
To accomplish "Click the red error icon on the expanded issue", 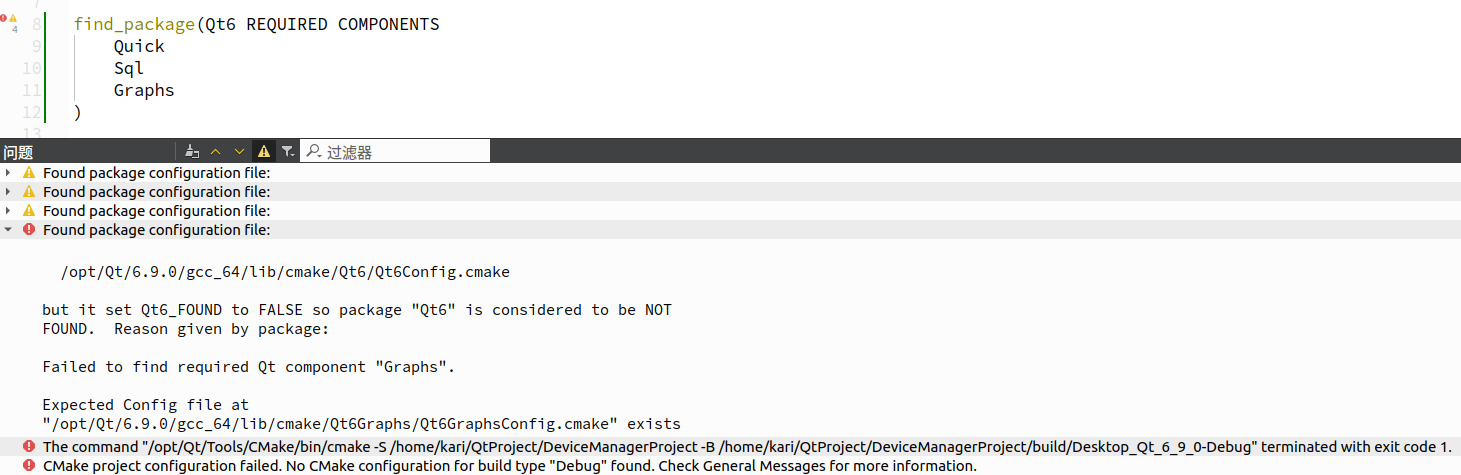I will (29, 230).
